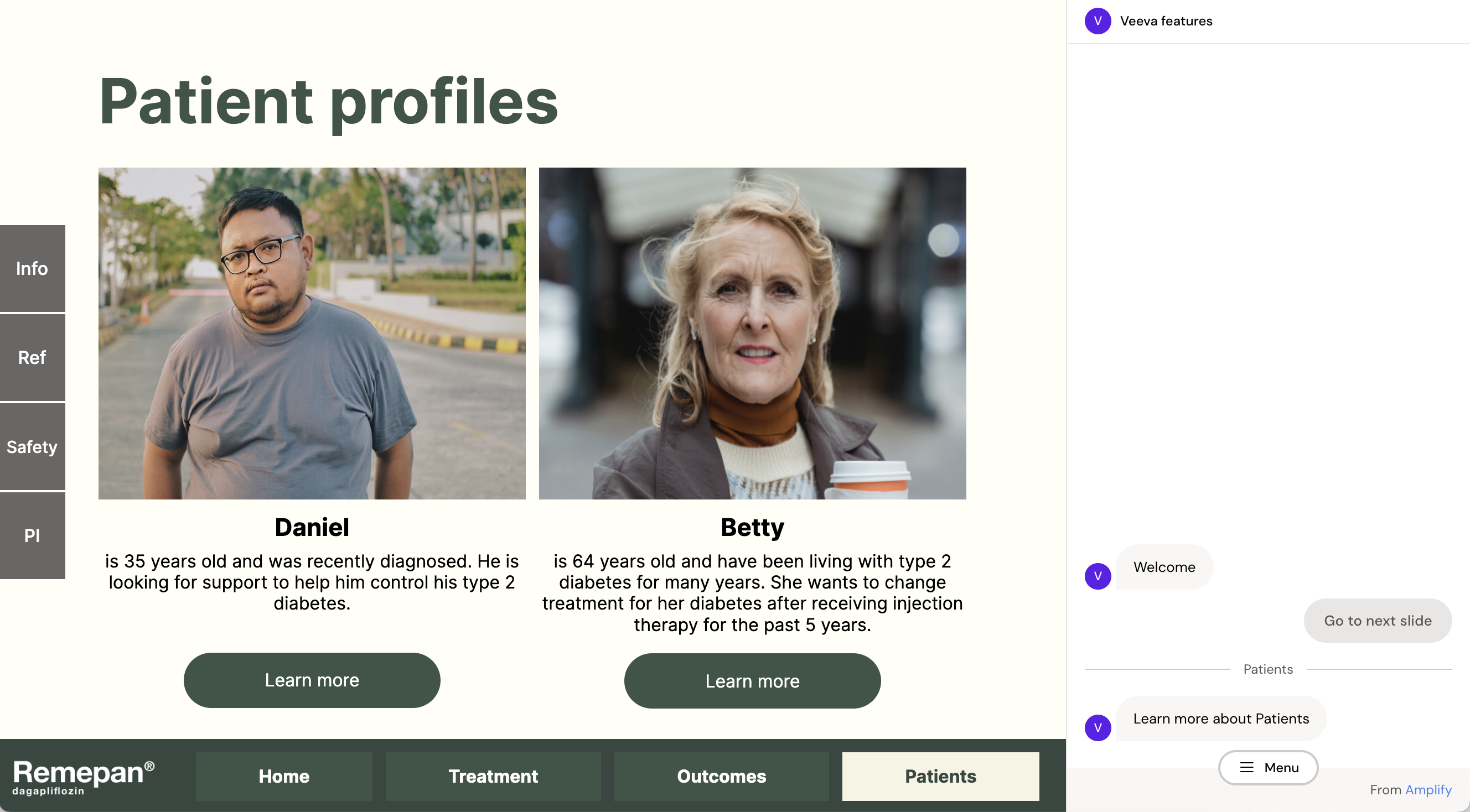Click Betty's patient photo
Screen dimensions: 1470x812
[x=752, y=334]
